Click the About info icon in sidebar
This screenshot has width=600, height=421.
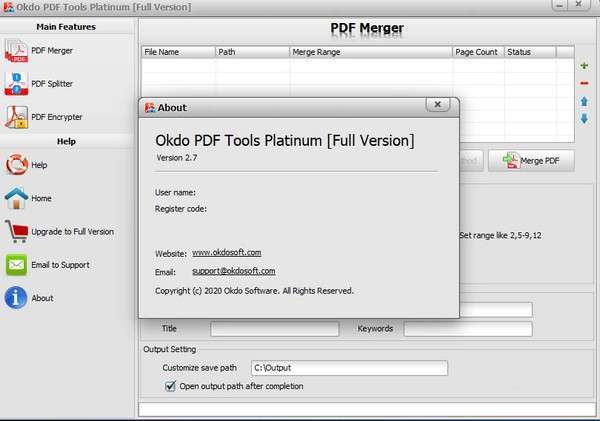click(x=16, y=298)
